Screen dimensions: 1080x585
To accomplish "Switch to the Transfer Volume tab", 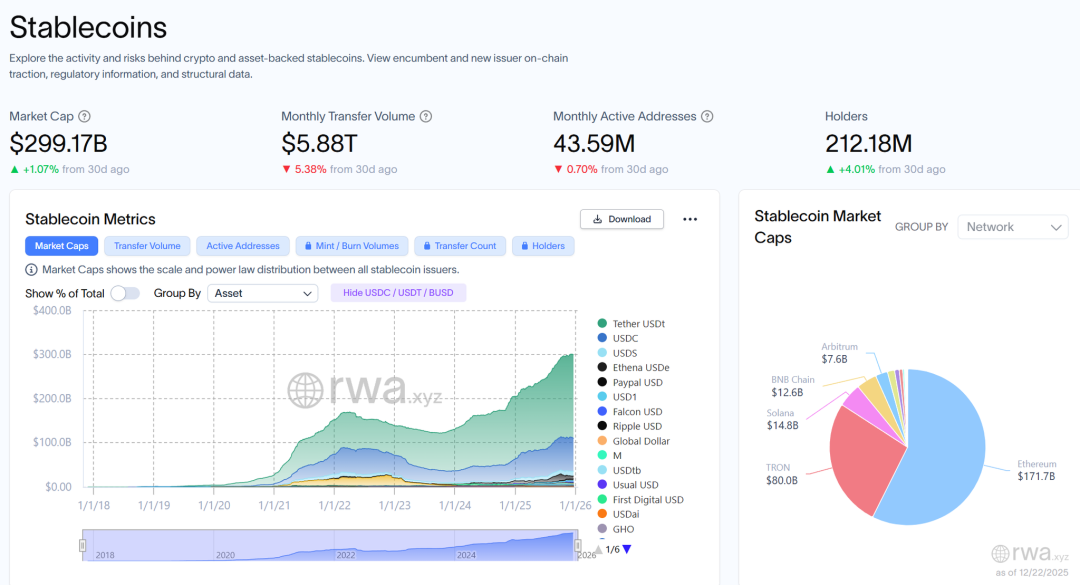I will (147, 246).
